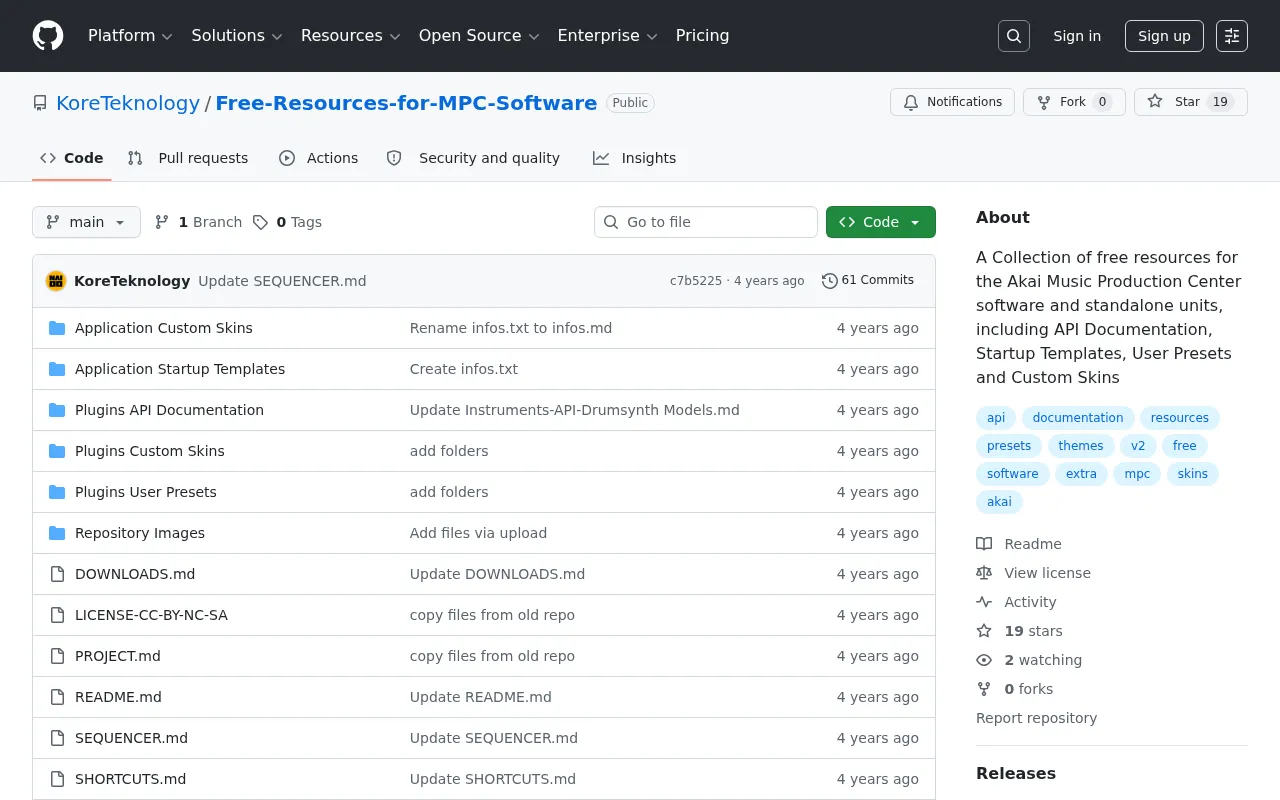Click the Plugins Custom Skins folder icon
Image resolution: width=1280 pixels, height=800 pixels.
tap(57, 451)
